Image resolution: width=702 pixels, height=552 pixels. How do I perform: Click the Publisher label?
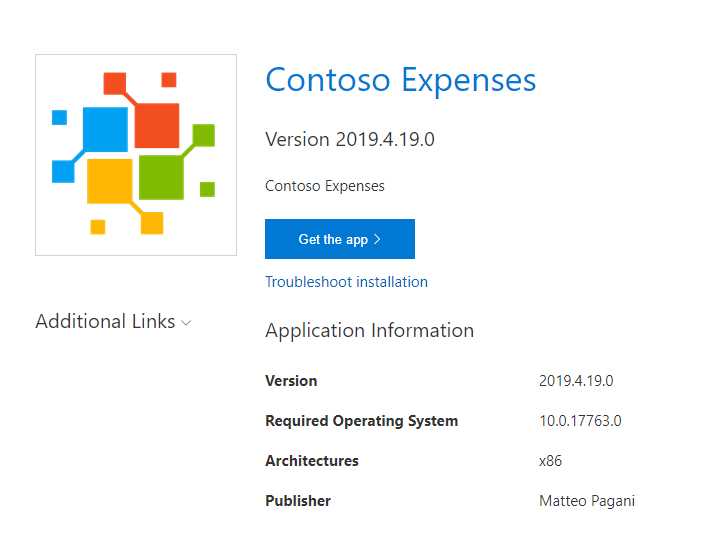coord(298,501)
